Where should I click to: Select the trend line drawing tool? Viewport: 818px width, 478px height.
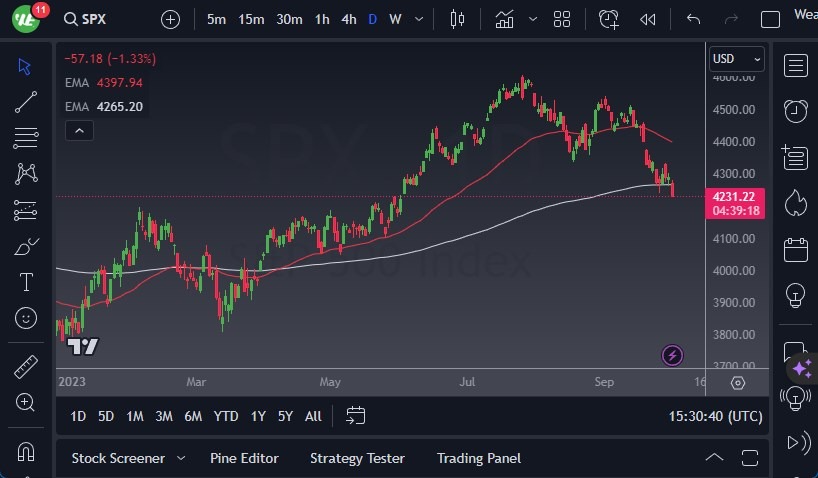pos(26,101)
